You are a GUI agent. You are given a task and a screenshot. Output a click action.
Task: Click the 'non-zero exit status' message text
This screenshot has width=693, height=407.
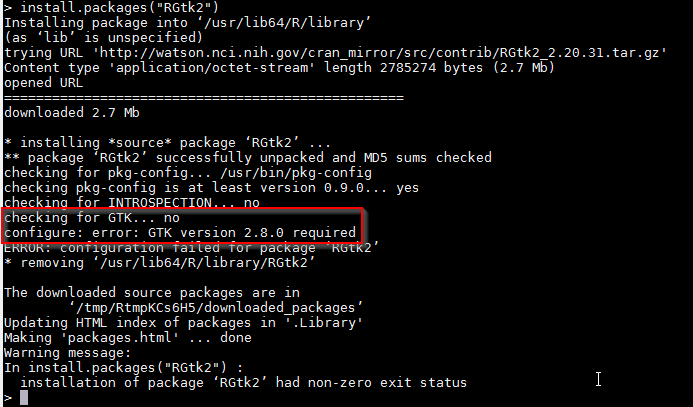point(387,382)
